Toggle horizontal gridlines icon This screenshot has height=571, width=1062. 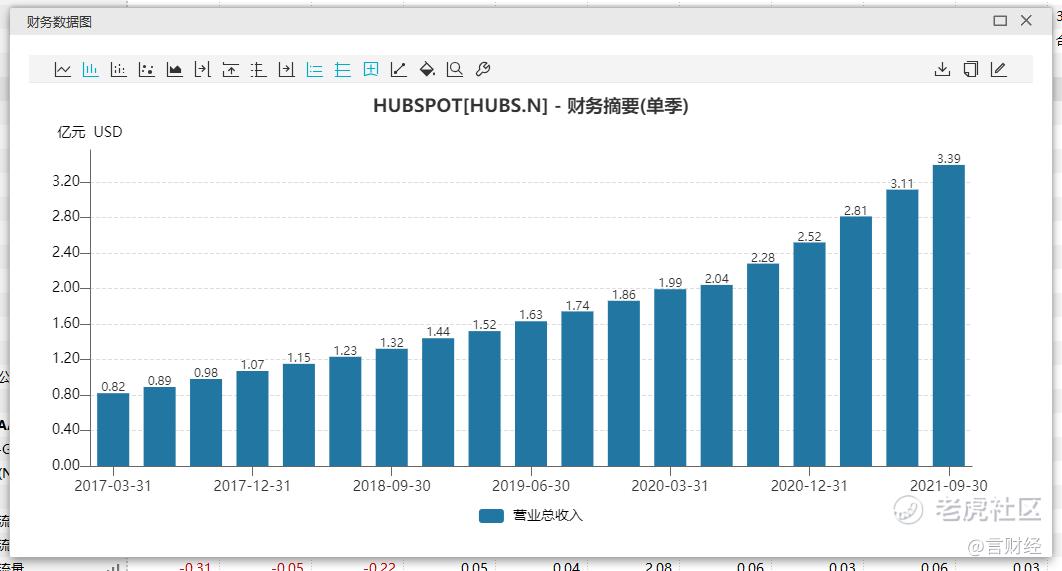coord(343,69)
